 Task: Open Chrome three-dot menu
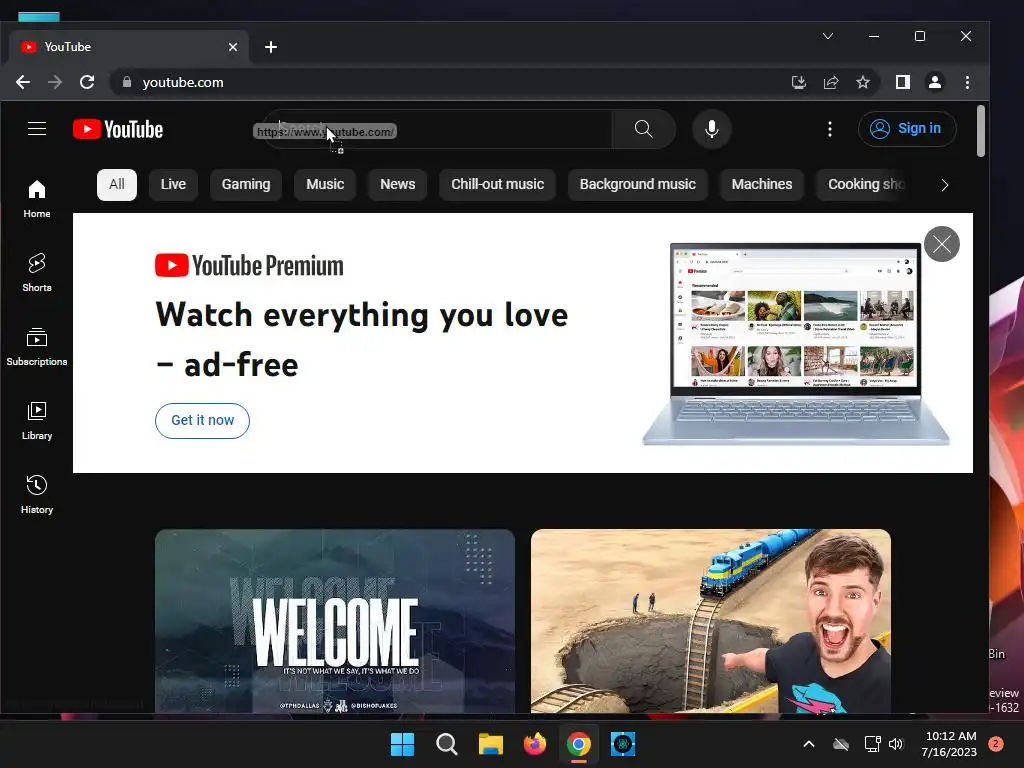pos(967,82)
